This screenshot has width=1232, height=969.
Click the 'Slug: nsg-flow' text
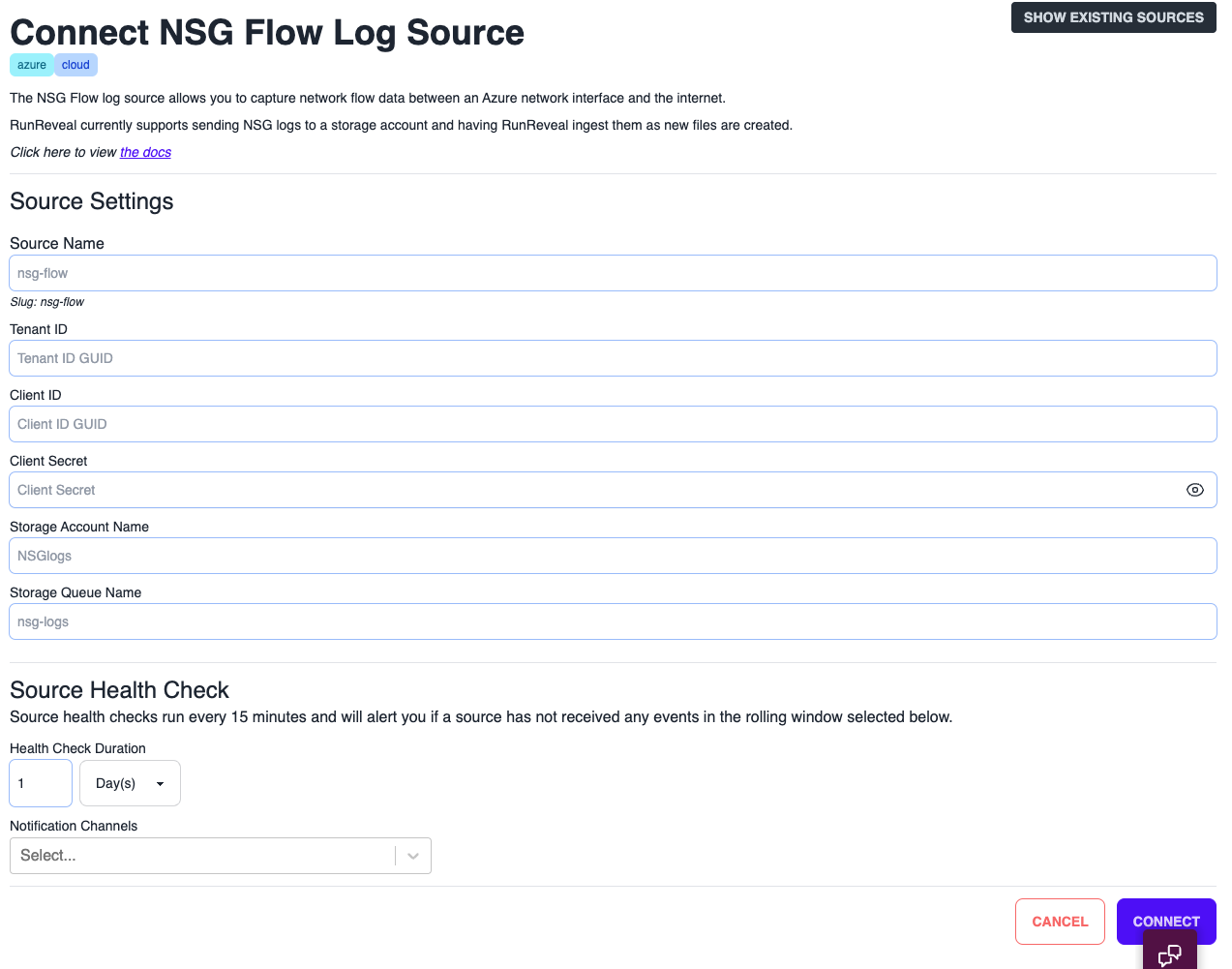[46, 302]
